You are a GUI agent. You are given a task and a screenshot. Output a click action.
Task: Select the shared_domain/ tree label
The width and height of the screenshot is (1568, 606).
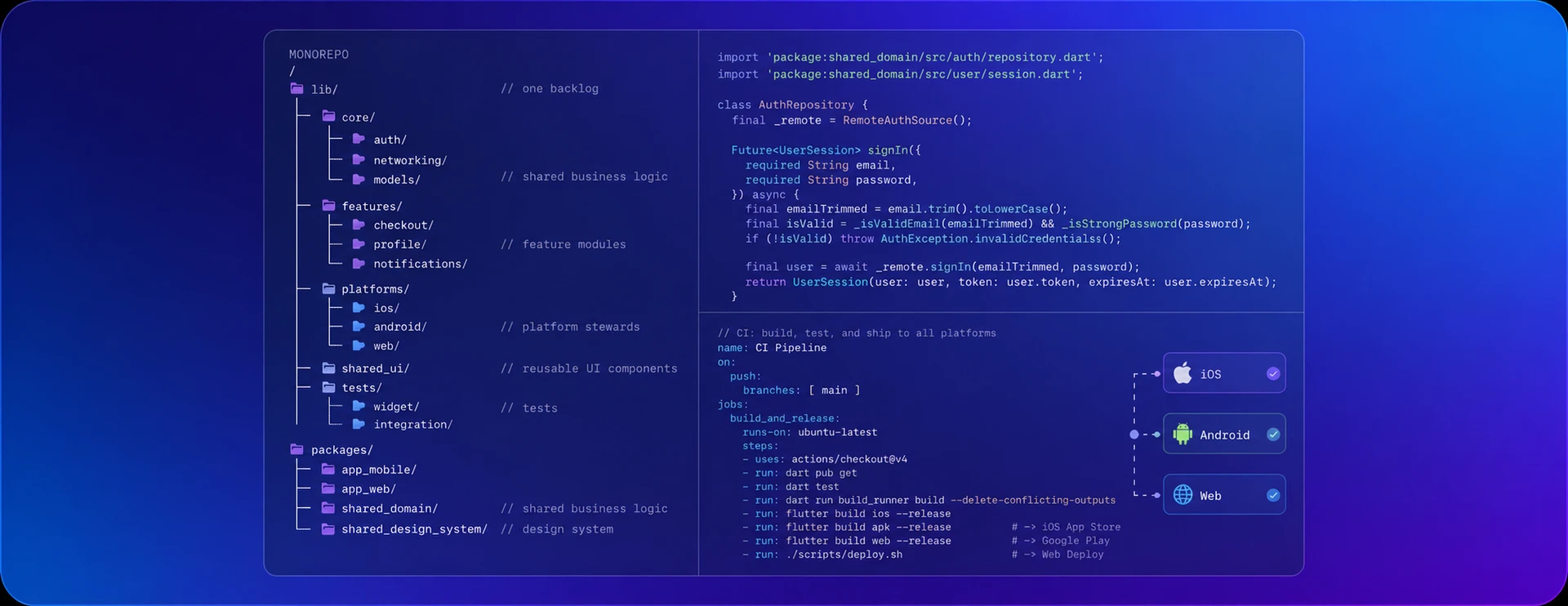point(390,509)
